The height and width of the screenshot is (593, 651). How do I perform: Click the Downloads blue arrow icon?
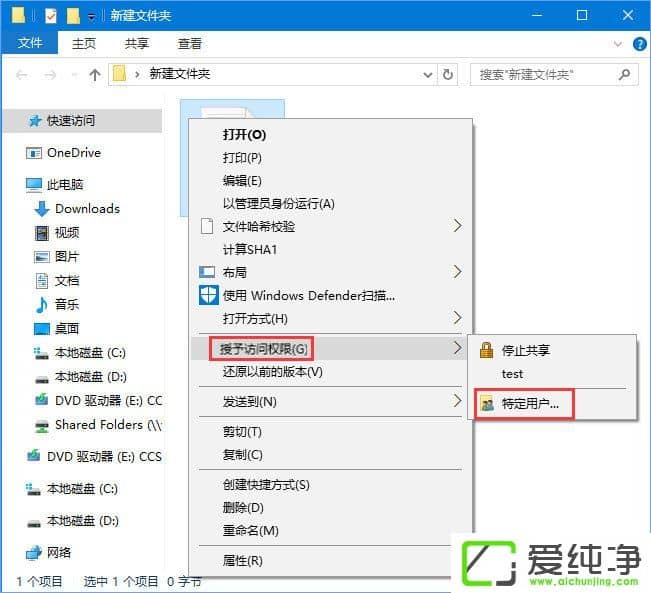tap(42, 209)
